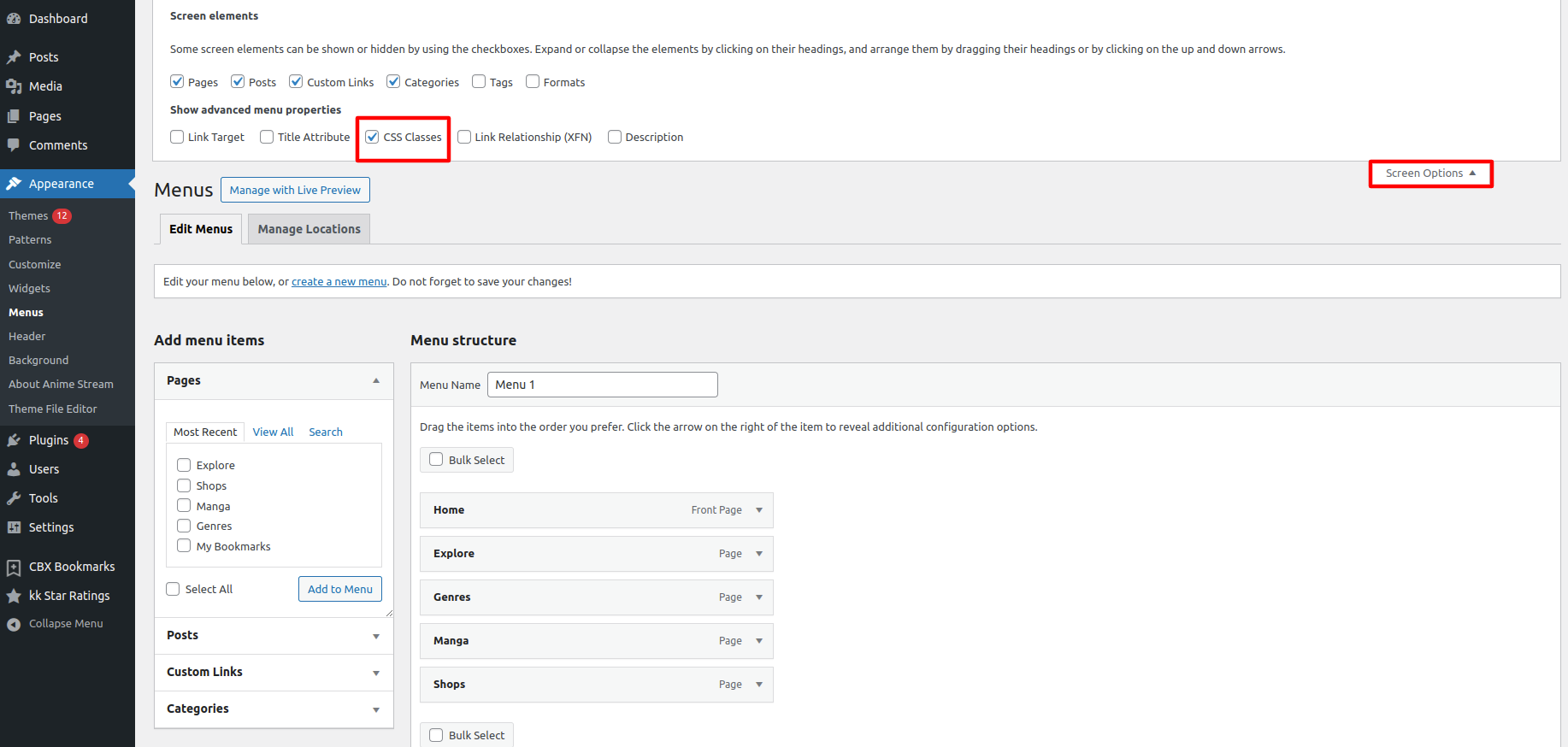Collapse the Screen Options panel
Image resolution: width=1568 pixels, height=747 pixels.
(1430, 174)
